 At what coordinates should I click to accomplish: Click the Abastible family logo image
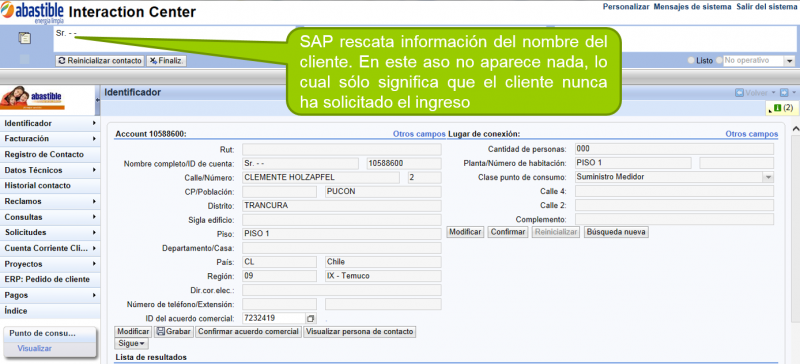(x=33, y=98)
